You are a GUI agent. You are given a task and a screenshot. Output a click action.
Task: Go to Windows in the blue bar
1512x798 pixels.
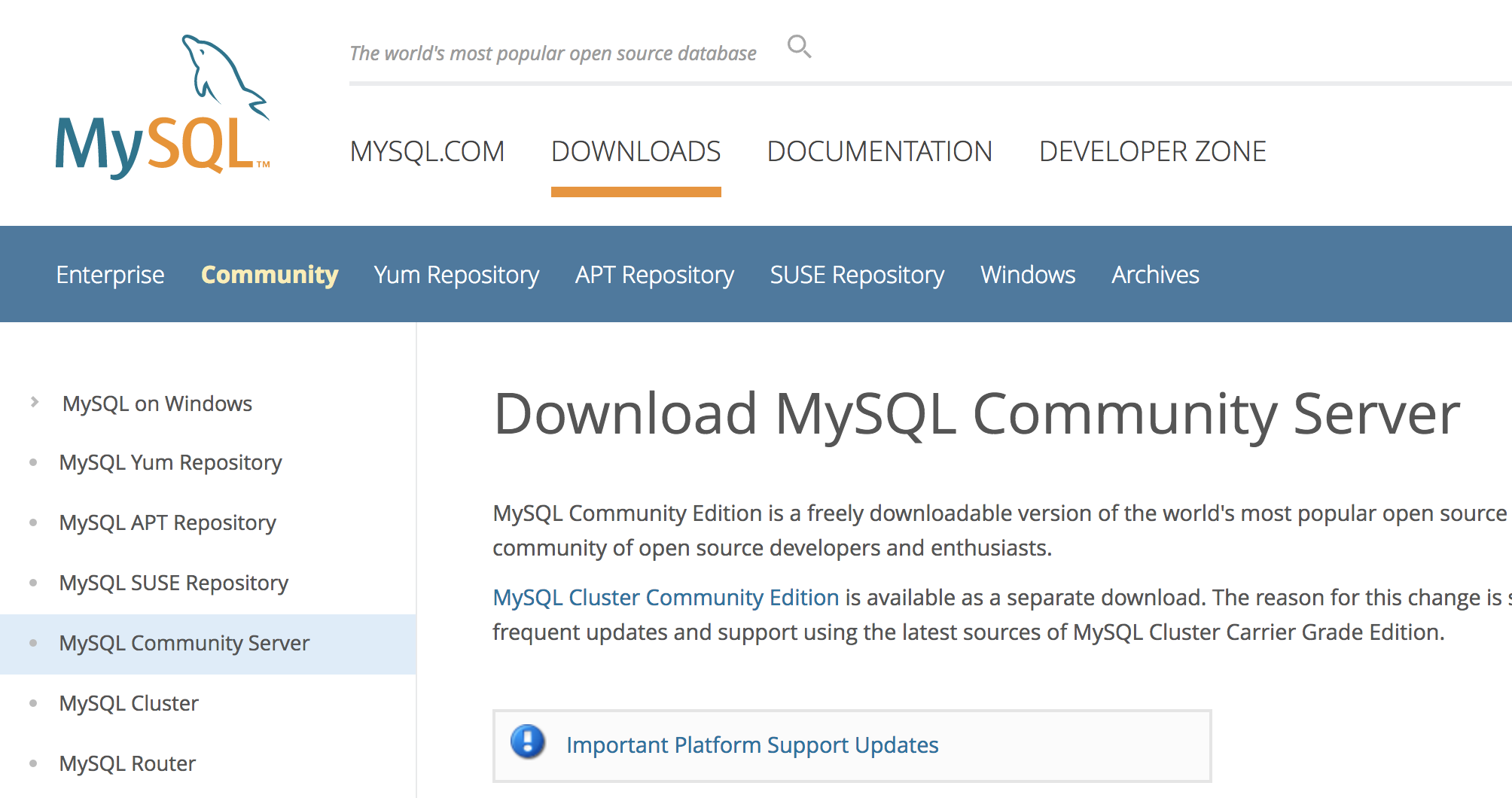click(1028, 275)
